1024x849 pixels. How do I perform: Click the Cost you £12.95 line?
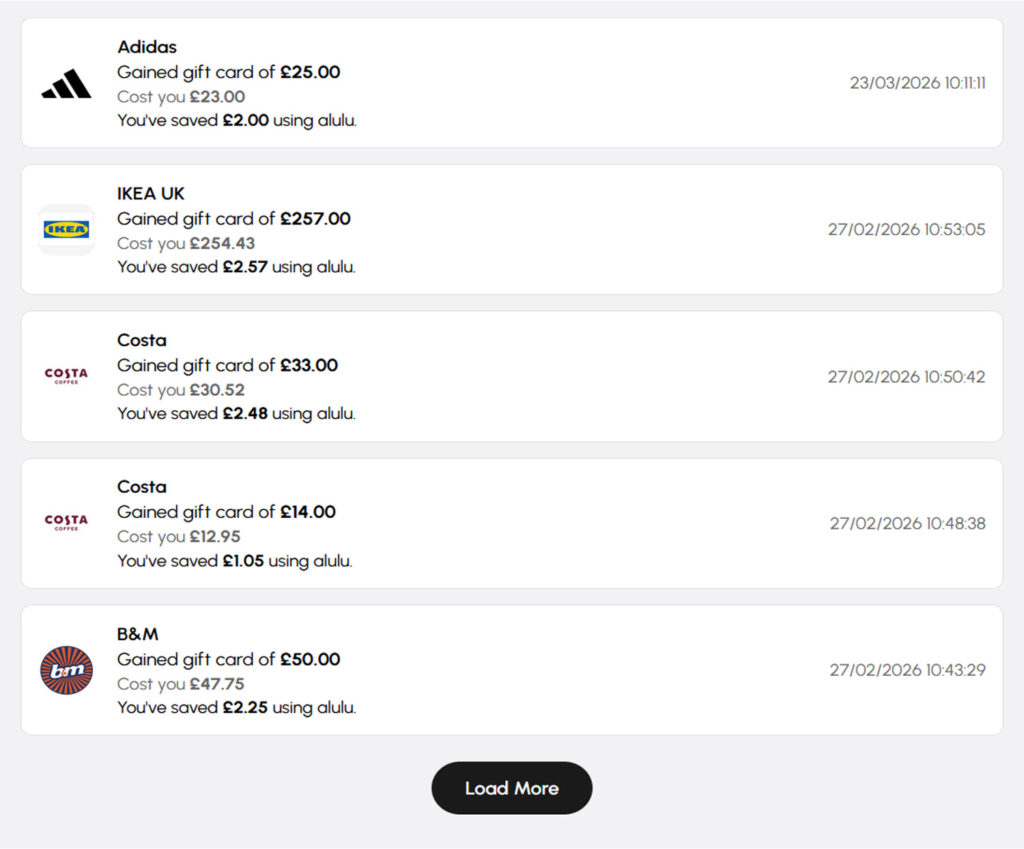click(x=179, y=537)
